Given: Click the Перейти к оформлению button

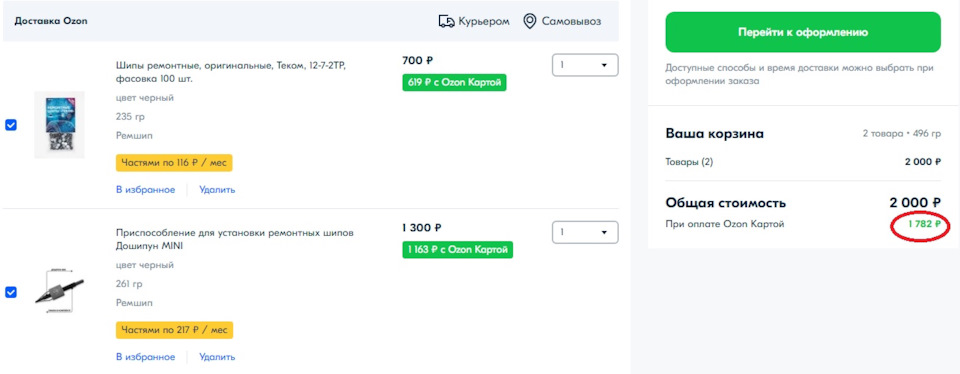Looking at the screenshot, I should tap(803, 32).
